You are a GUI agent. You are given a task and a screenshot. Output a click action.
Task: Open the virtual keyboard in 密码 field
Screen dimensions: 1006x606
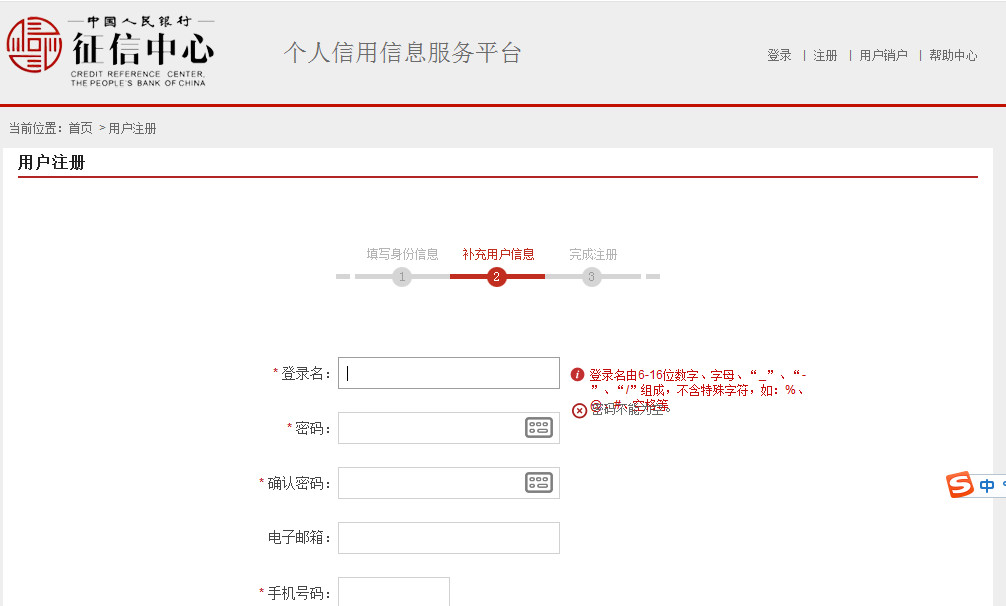(539, 428)
